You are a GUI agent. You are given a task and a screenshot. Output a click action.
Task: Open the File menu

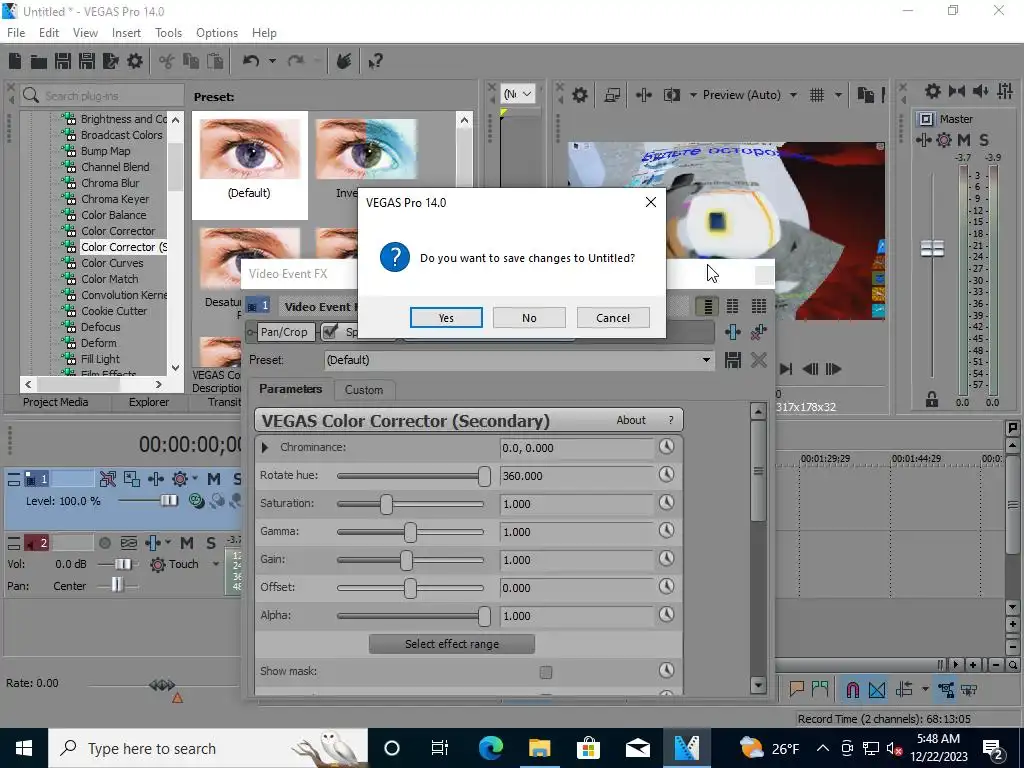pos(16,33)
